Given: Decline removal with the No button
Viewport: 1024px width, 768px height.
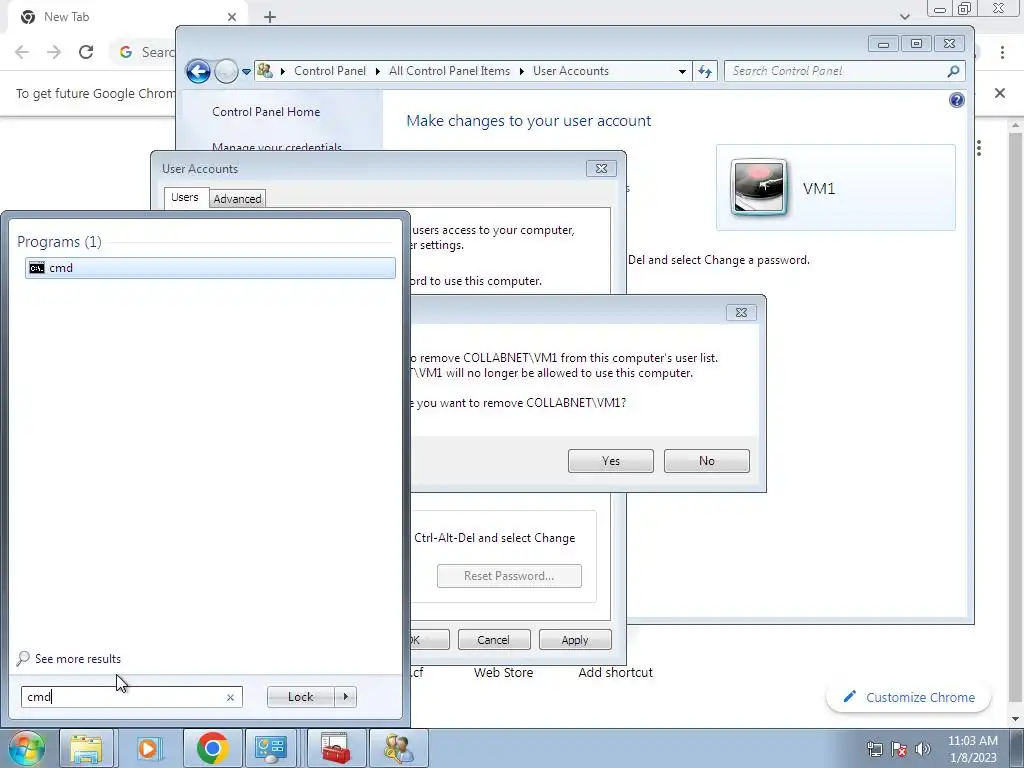Looking at the screenshot, I should click(x=707, y=461).
